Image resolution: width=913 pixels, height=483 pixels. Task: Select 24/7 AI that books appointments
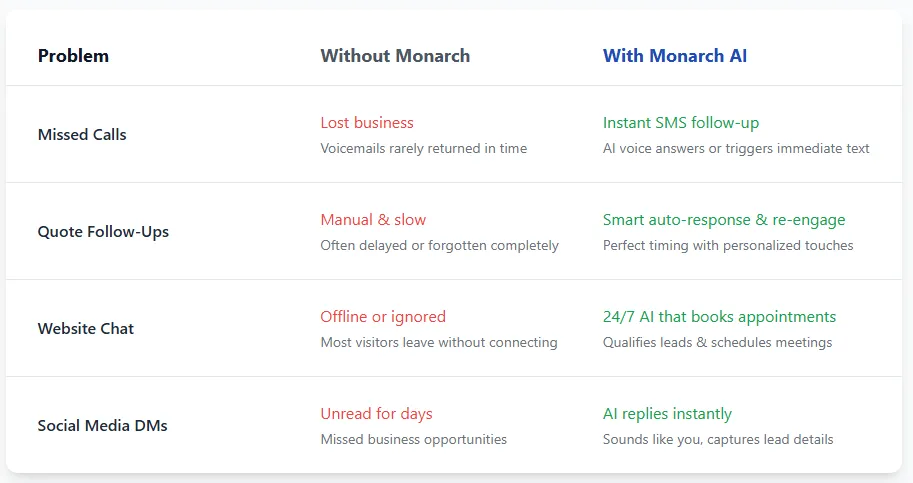pyautogui.click(x=720, y=317)
